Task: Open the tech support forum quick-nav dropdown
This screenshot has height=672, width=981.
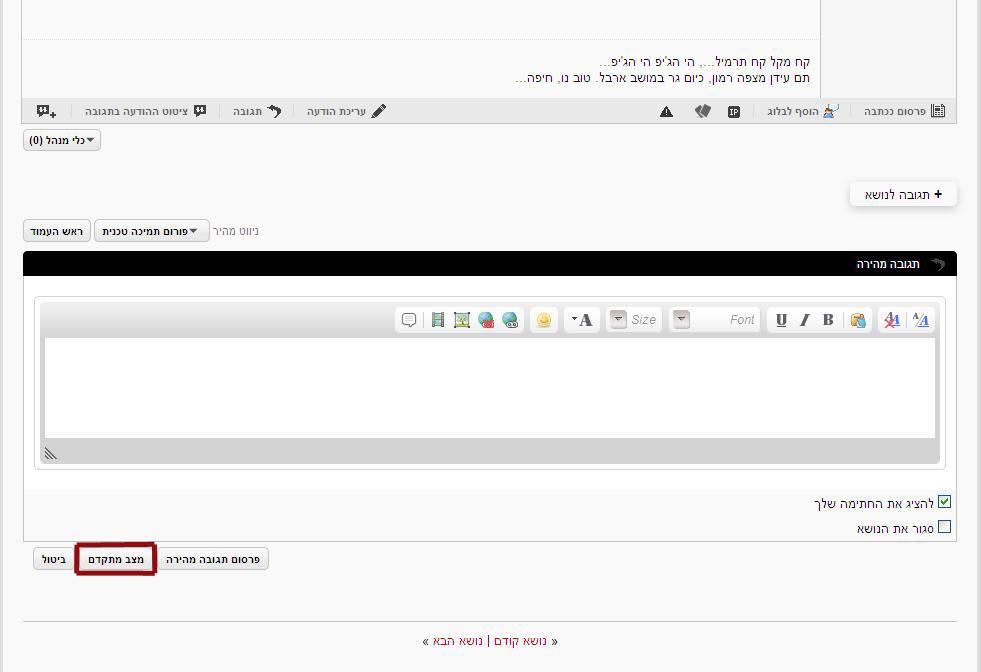Action: (151, 231)
